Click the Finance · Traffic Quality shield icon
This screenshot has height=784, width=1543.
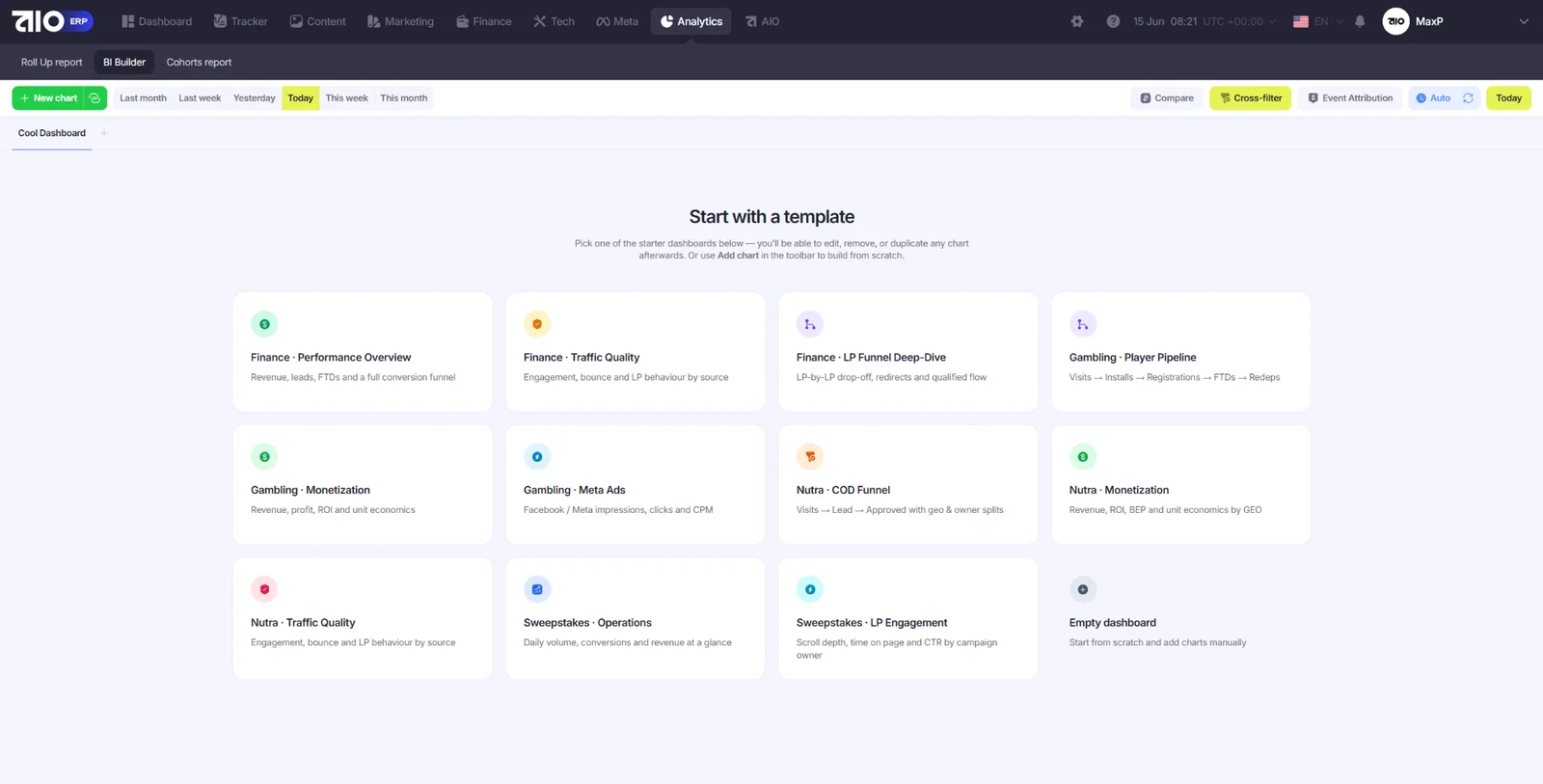click(537, 324)
